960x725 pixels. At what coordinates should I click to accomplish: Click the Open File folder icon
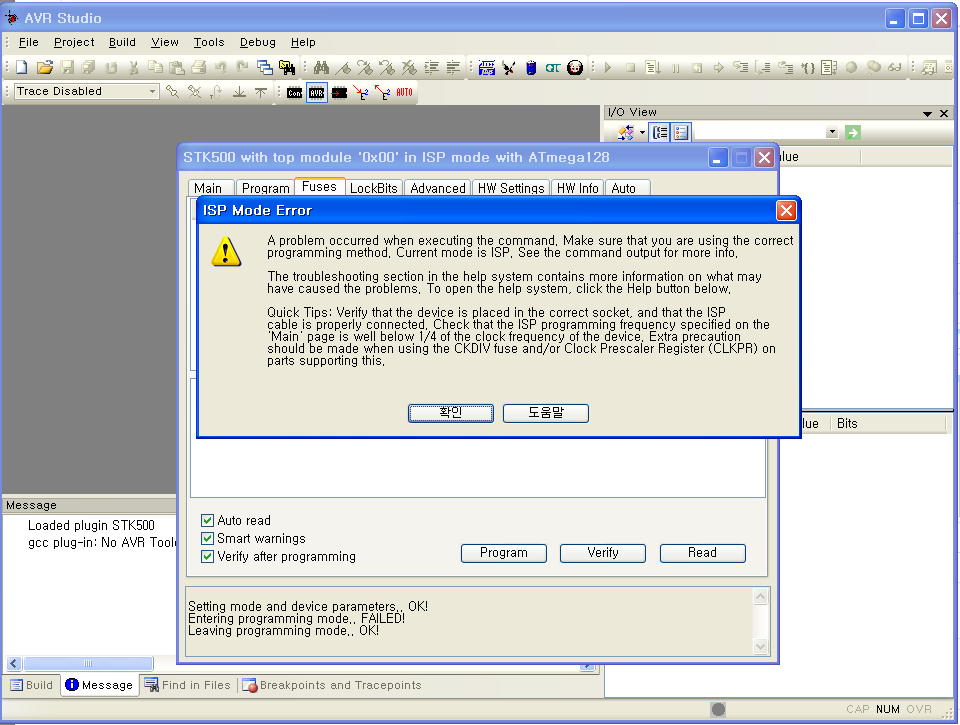point(44,68)
